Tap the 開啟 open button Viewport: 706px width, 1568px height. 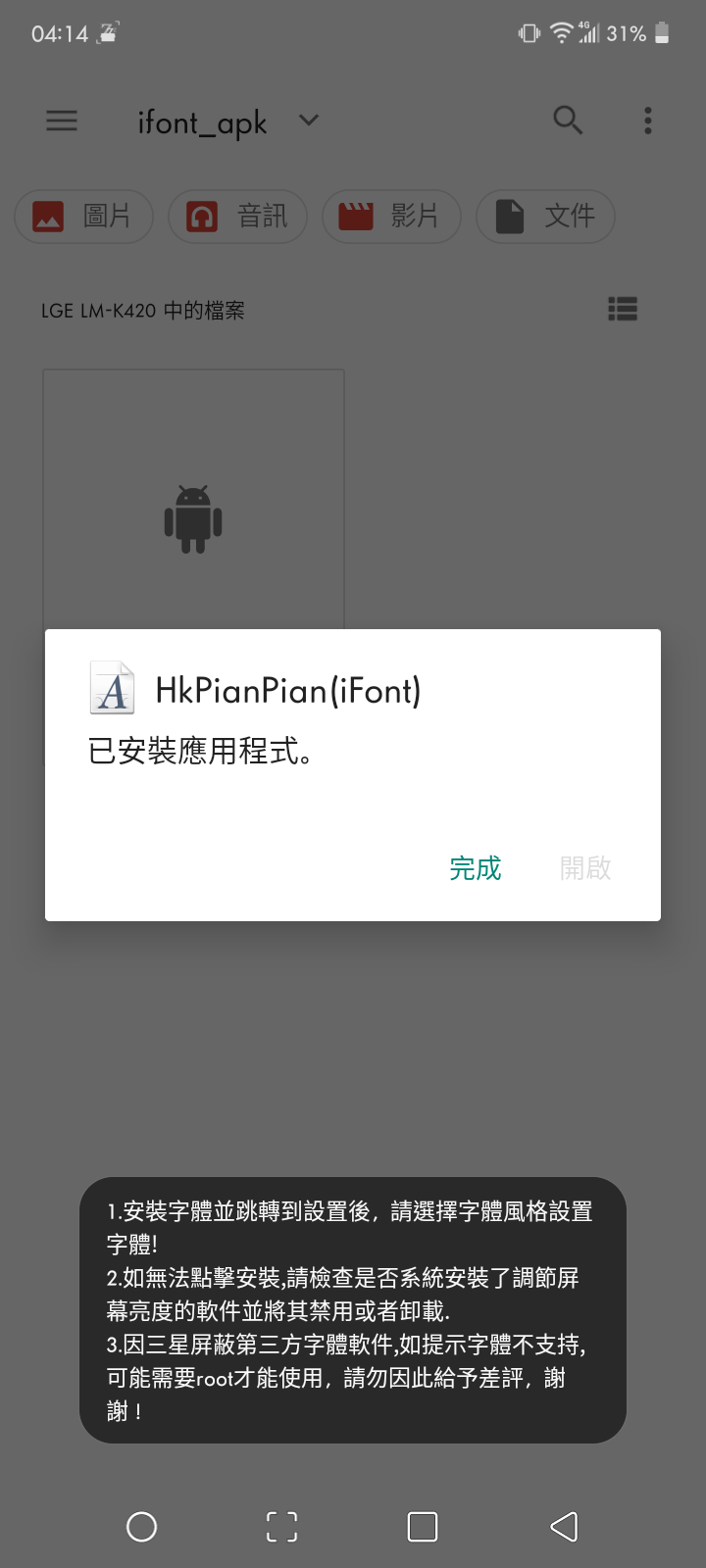[585, 868]
